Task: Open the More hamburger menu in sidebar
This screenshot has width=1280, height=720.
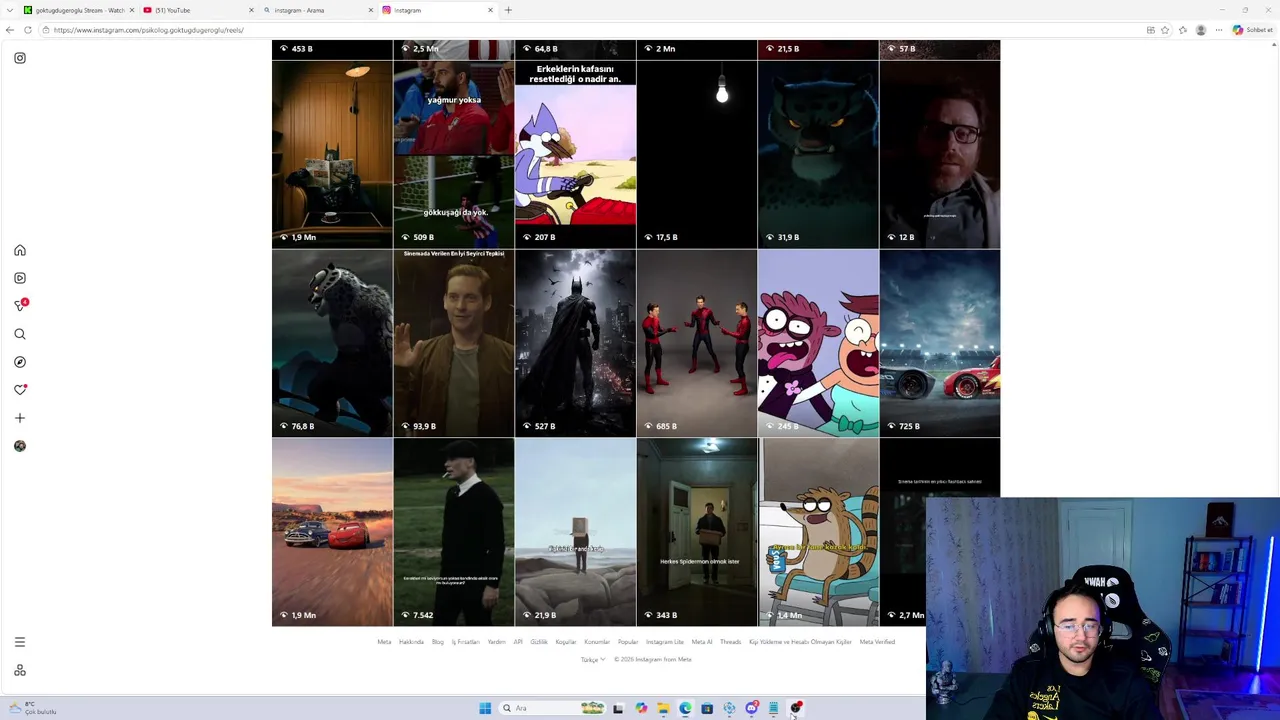Action: 20,642
